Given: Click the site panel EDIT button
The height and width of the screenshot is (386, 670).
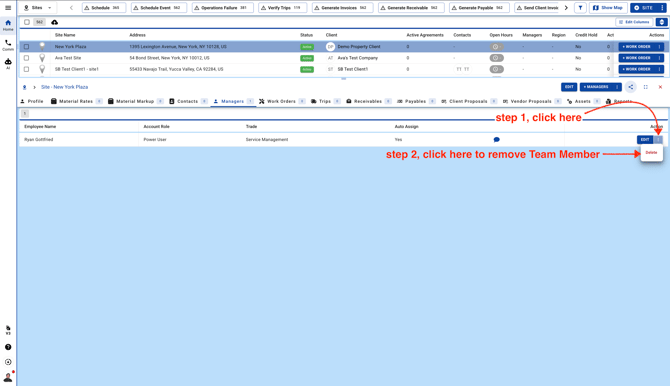Looking at the screenshot, I should pos(569,87).
